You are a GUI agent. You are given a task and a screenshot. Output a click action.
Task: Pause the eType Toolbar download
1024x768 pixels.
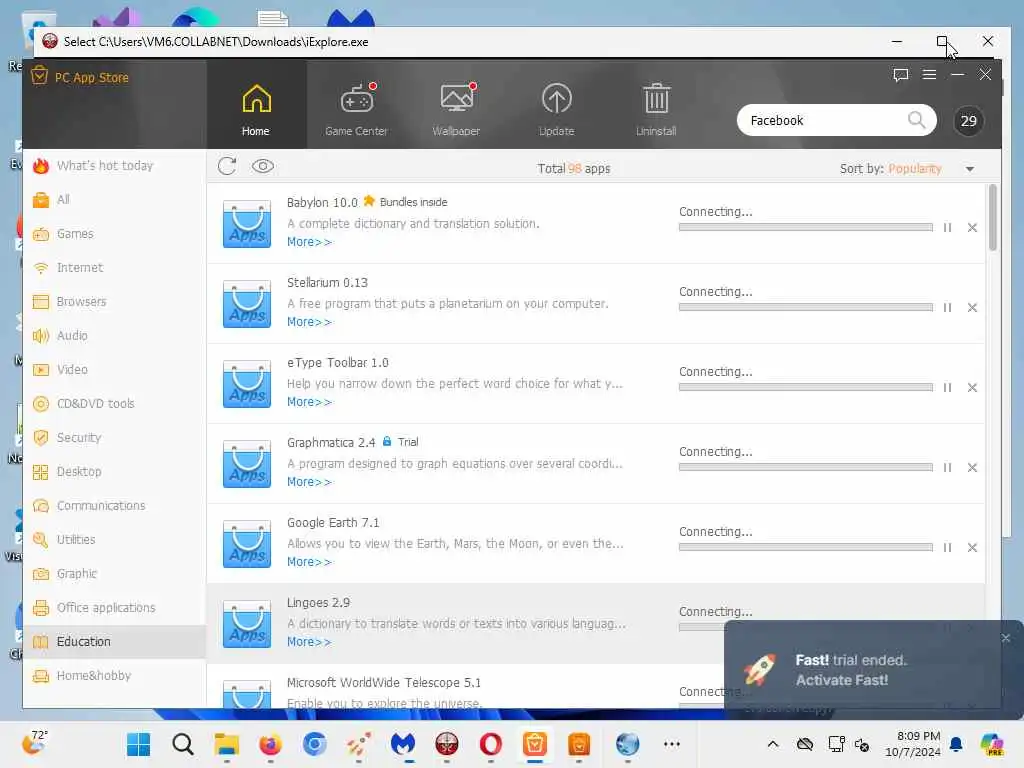pos(947,387)
